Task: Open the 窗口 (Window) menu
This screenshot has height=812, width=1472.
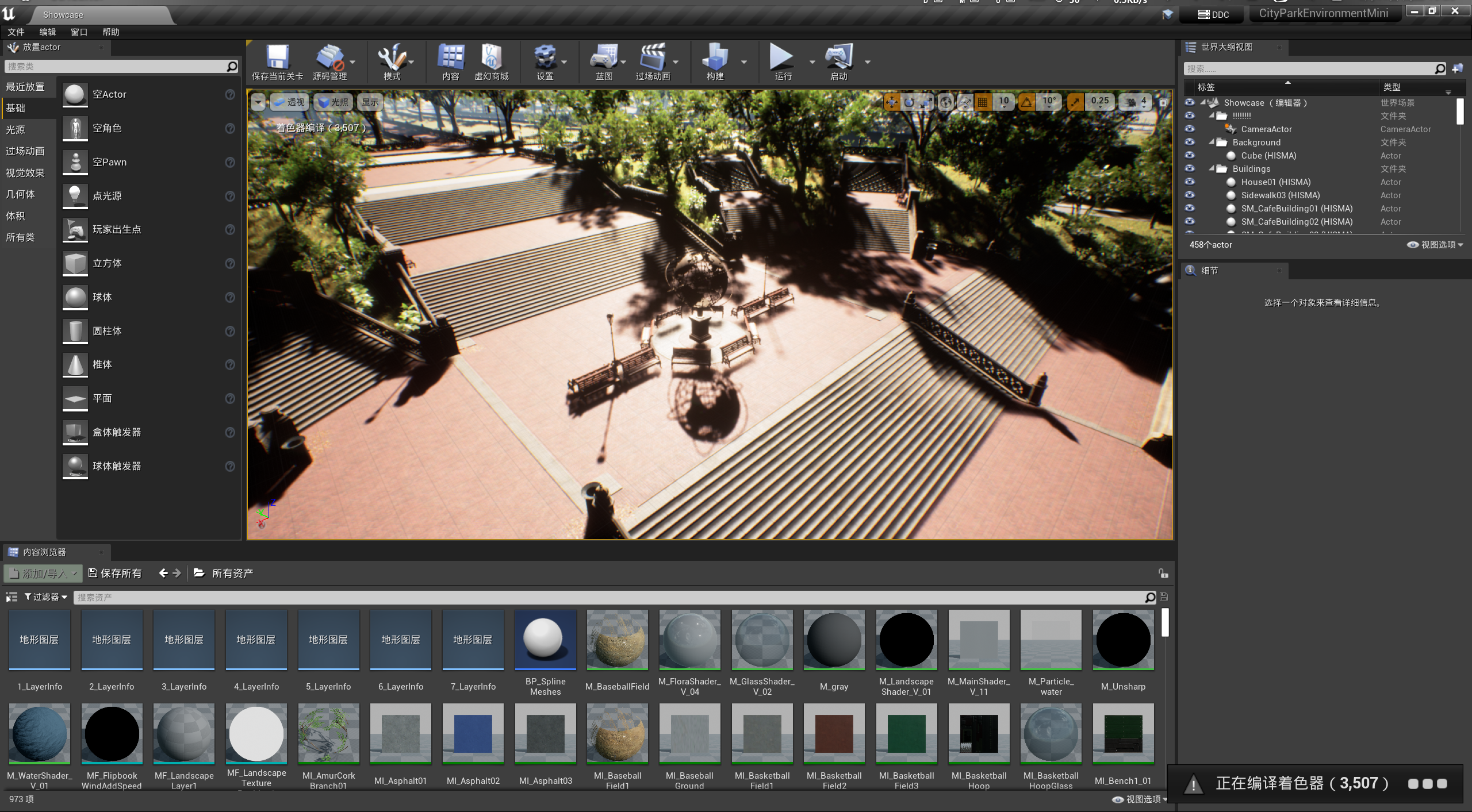Action: tap(79, 32)
